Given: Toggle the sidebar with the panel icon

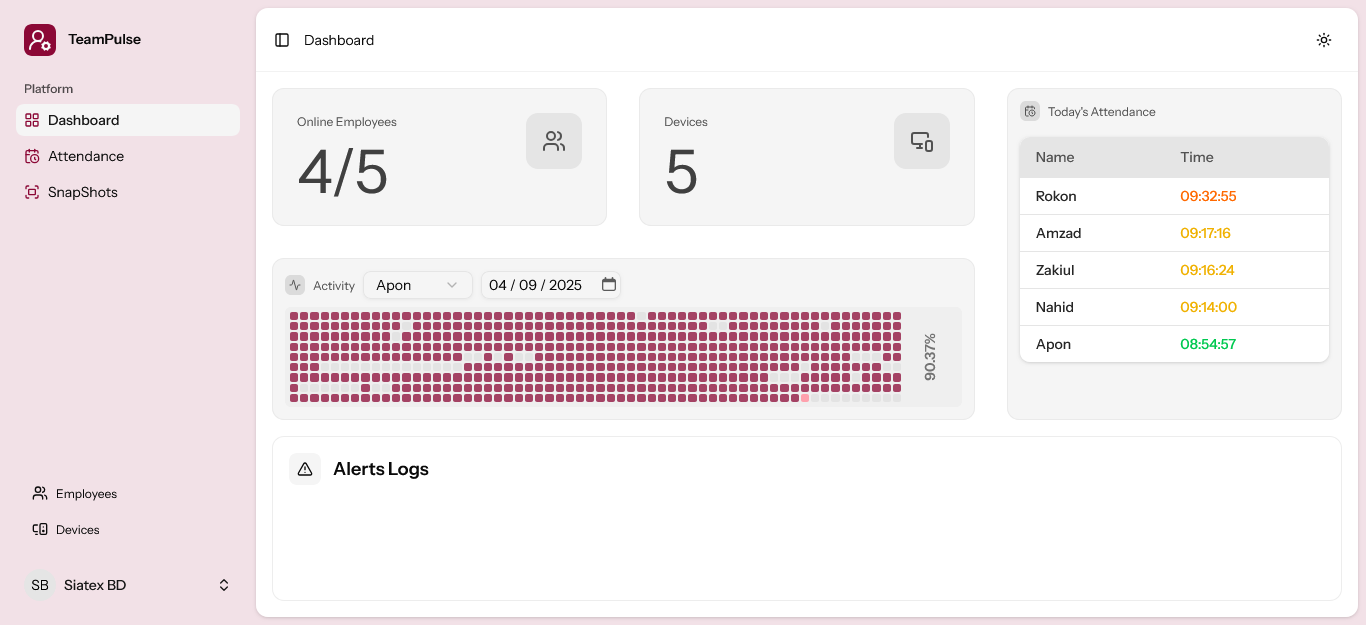Looking at the screenshot, I should [x=281, y=40].
